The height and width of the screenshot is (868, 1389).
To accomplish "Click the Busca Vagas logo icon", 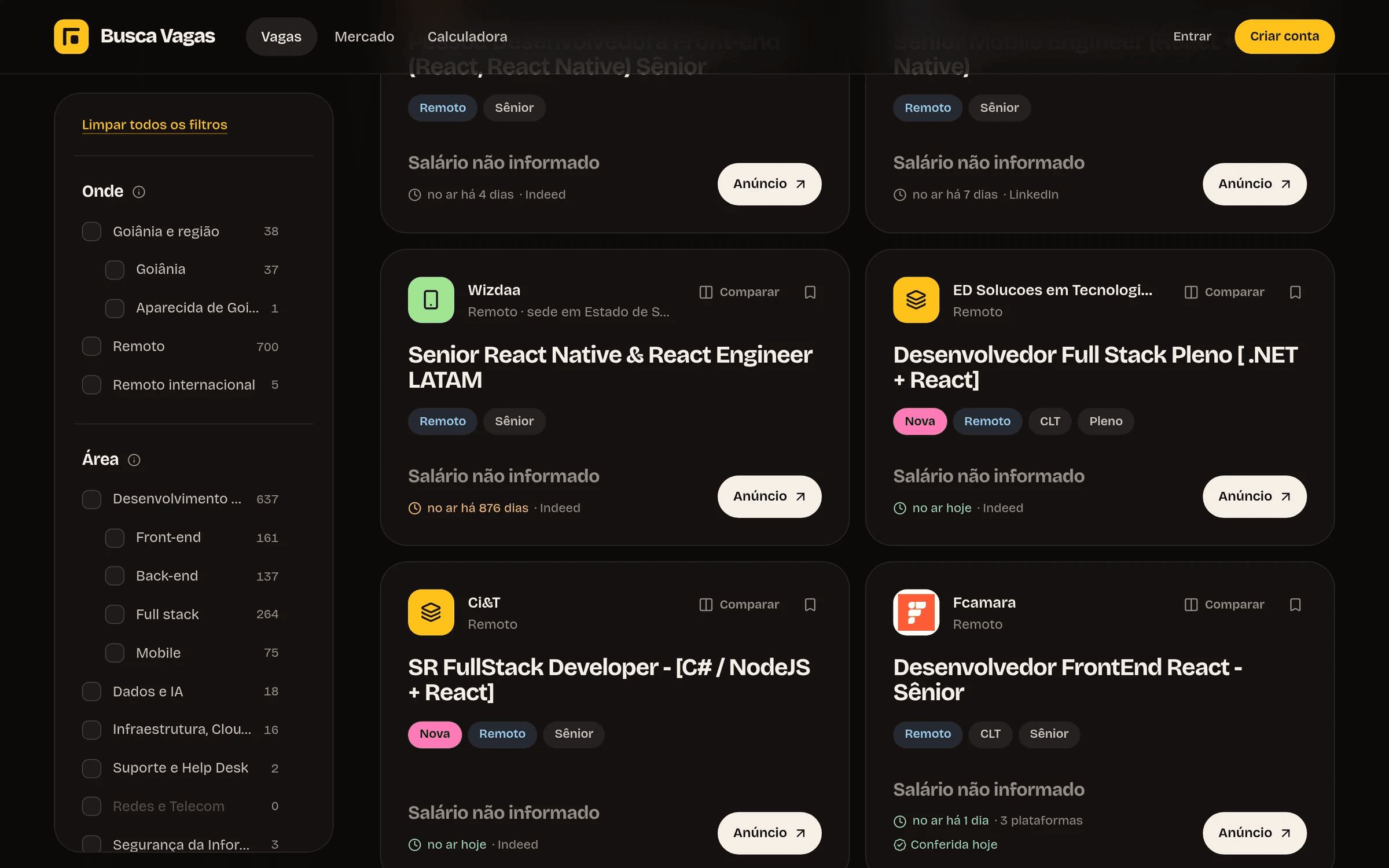I will click(x=71, y=36).
